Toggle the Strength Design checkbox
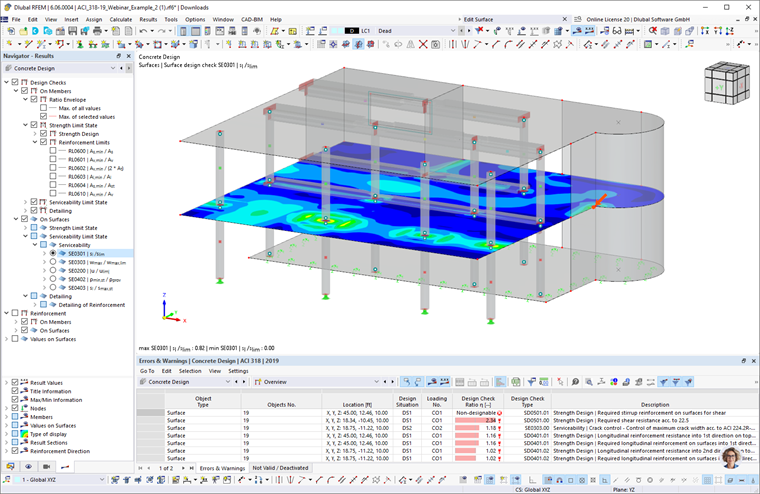Image resolution: width=760 pixels, height=494 pixels. pos(44,134)
